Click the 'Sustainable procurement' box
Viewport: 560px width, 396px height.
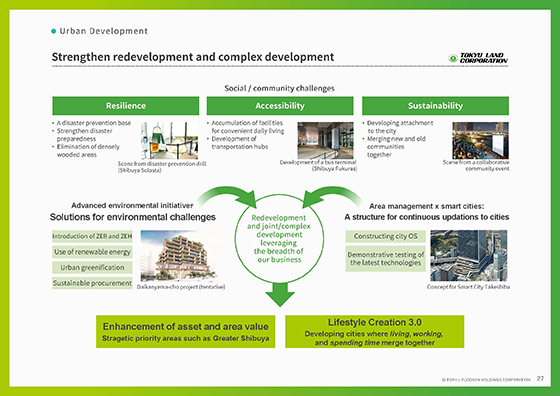[x=92, y=283]
